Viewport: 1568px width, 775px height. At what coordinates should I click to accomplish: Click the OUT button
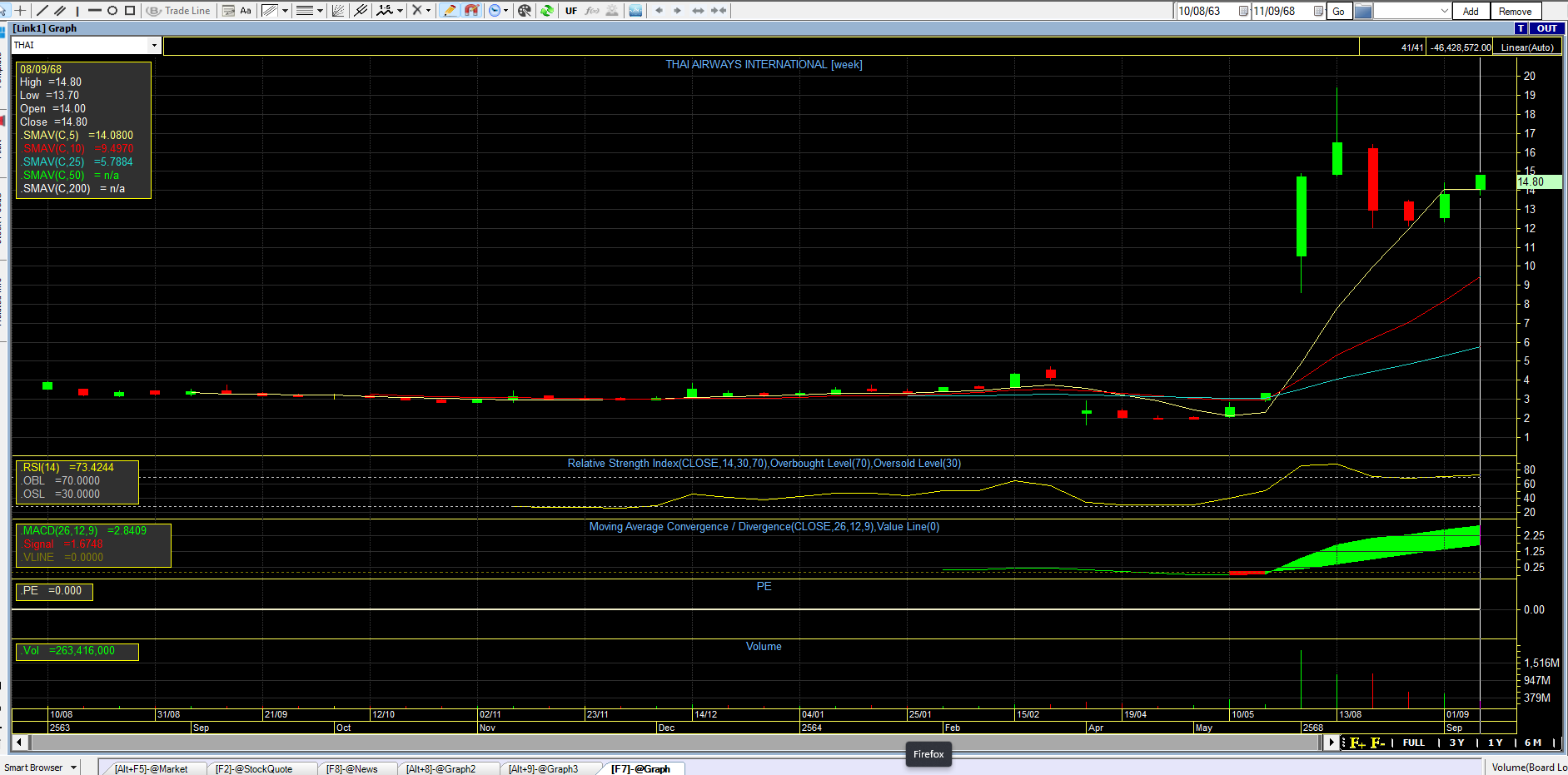click(1546, 28)
